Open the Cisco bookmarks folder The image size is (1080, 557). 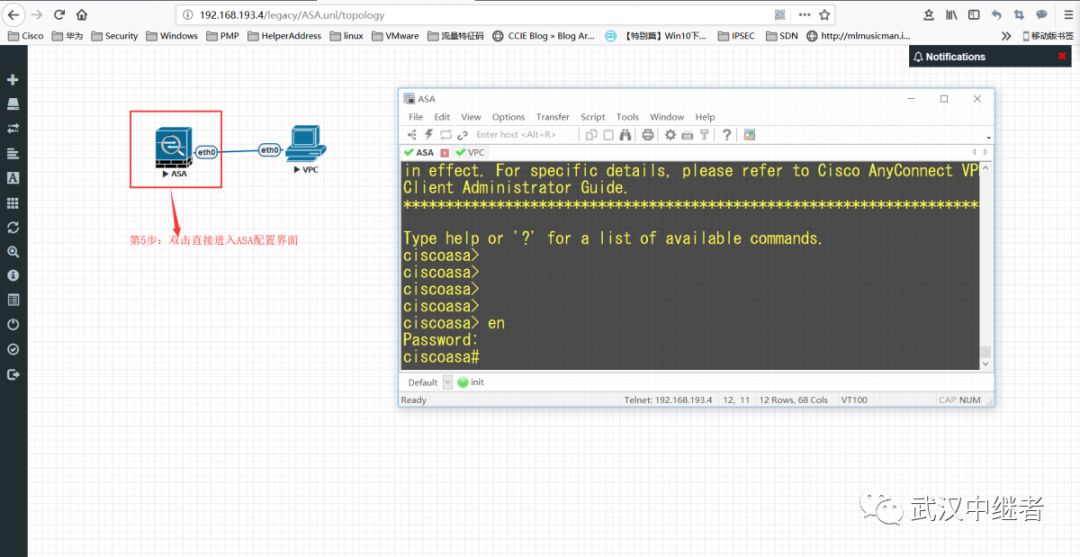(x=25, y=36)
